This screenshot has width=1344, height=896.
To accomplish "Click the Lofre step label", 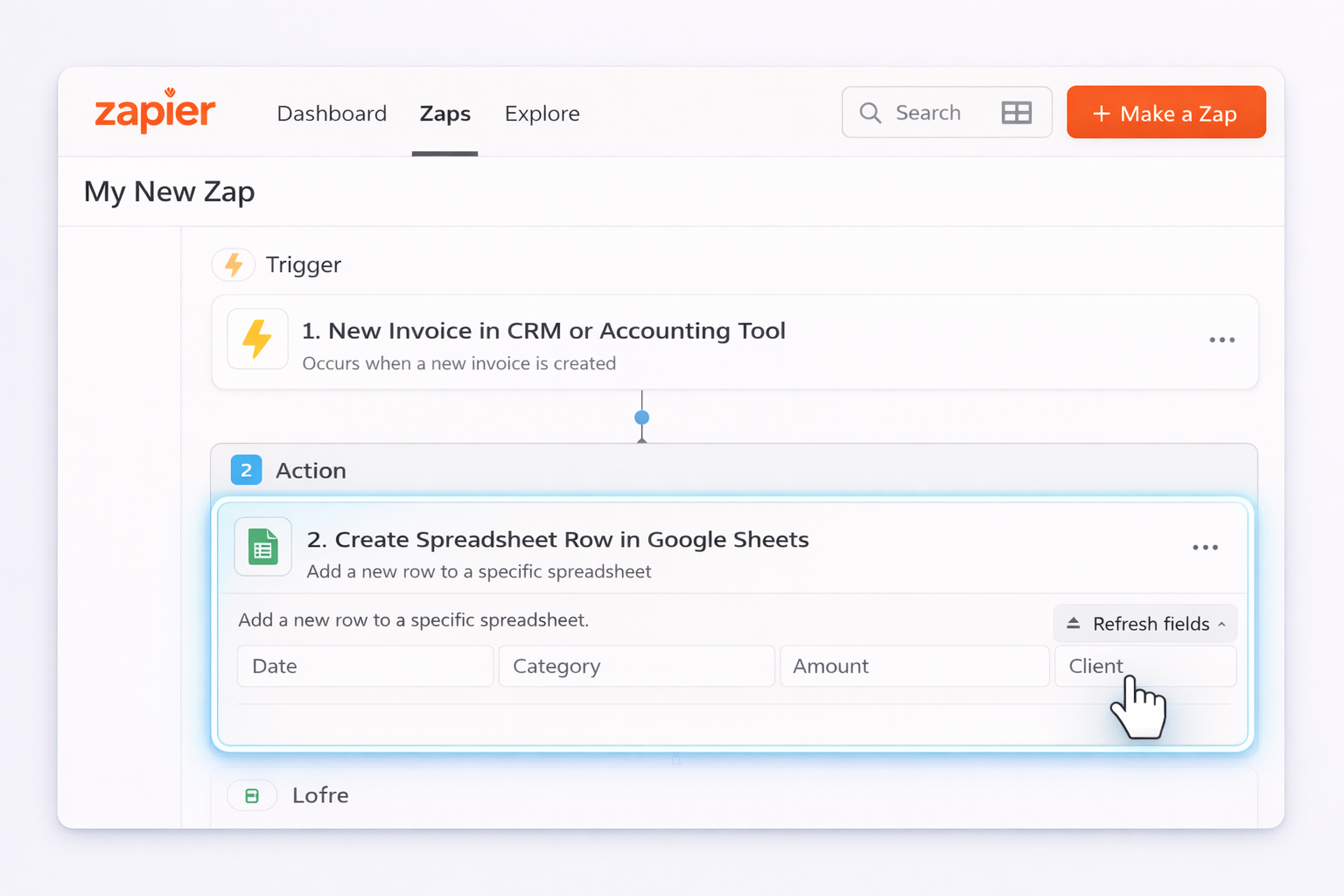I will tap(320, 795).
